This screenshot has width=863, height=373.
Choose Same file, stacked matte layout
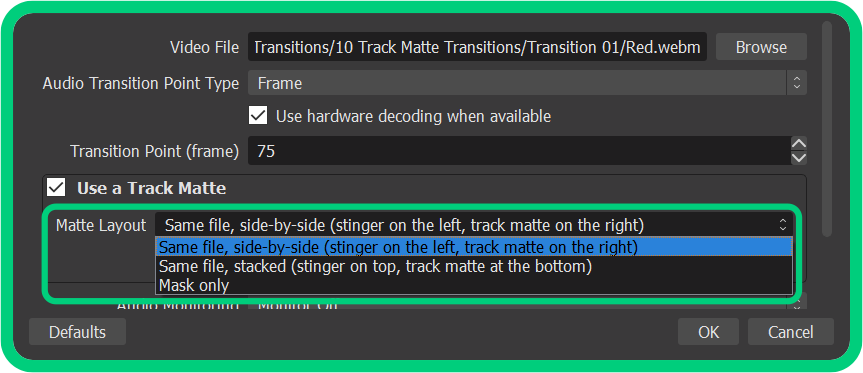[x=474, y=266]
